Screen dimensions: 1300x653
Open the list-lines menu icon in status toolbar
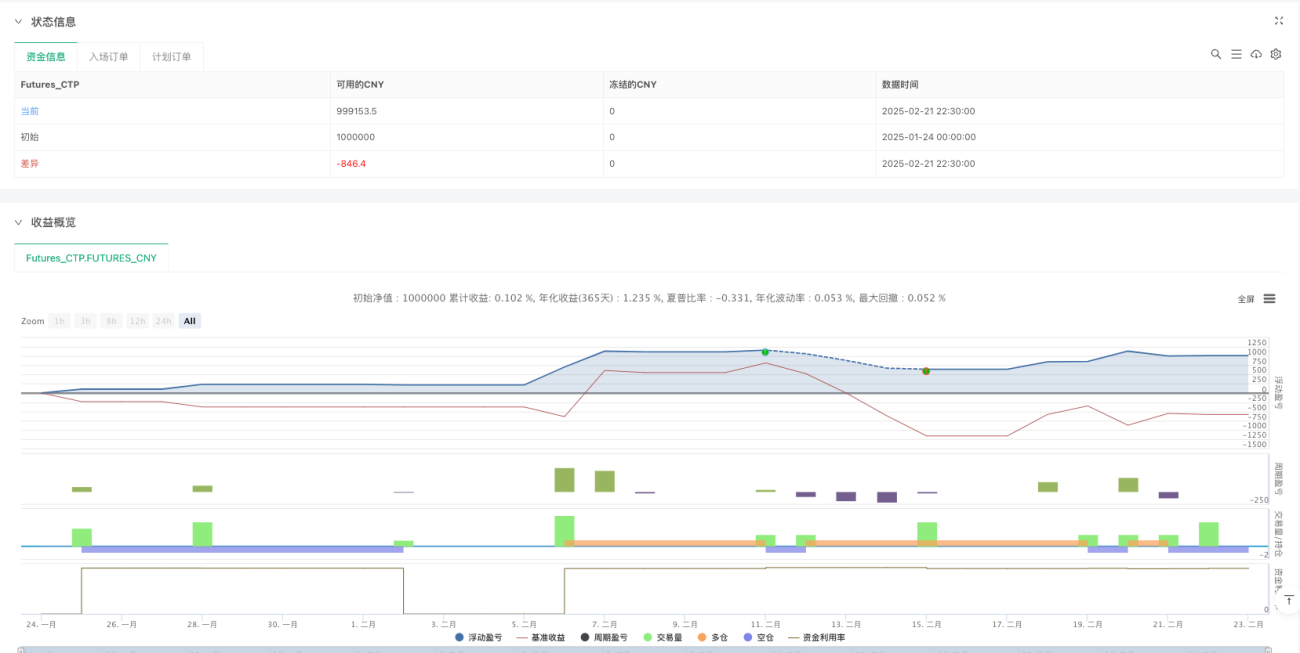tap(1236, 54)
